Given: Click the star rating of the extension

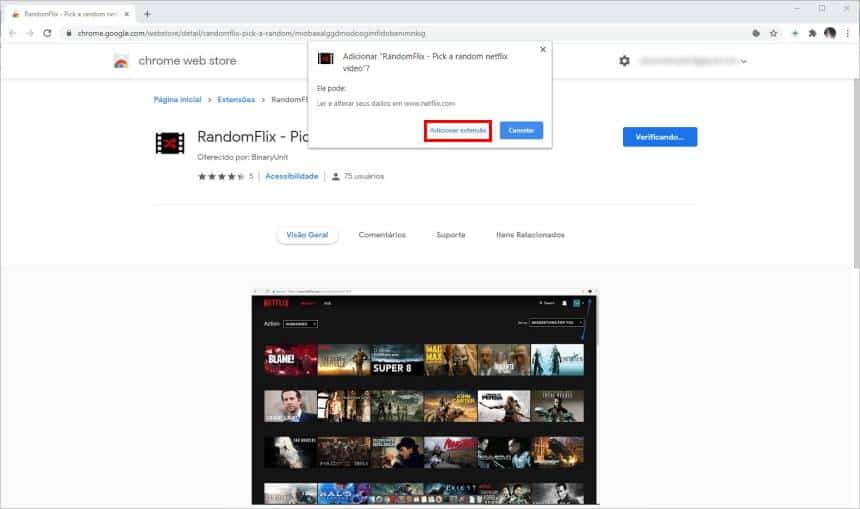Looking at the screenshot, I should [221, 177].
